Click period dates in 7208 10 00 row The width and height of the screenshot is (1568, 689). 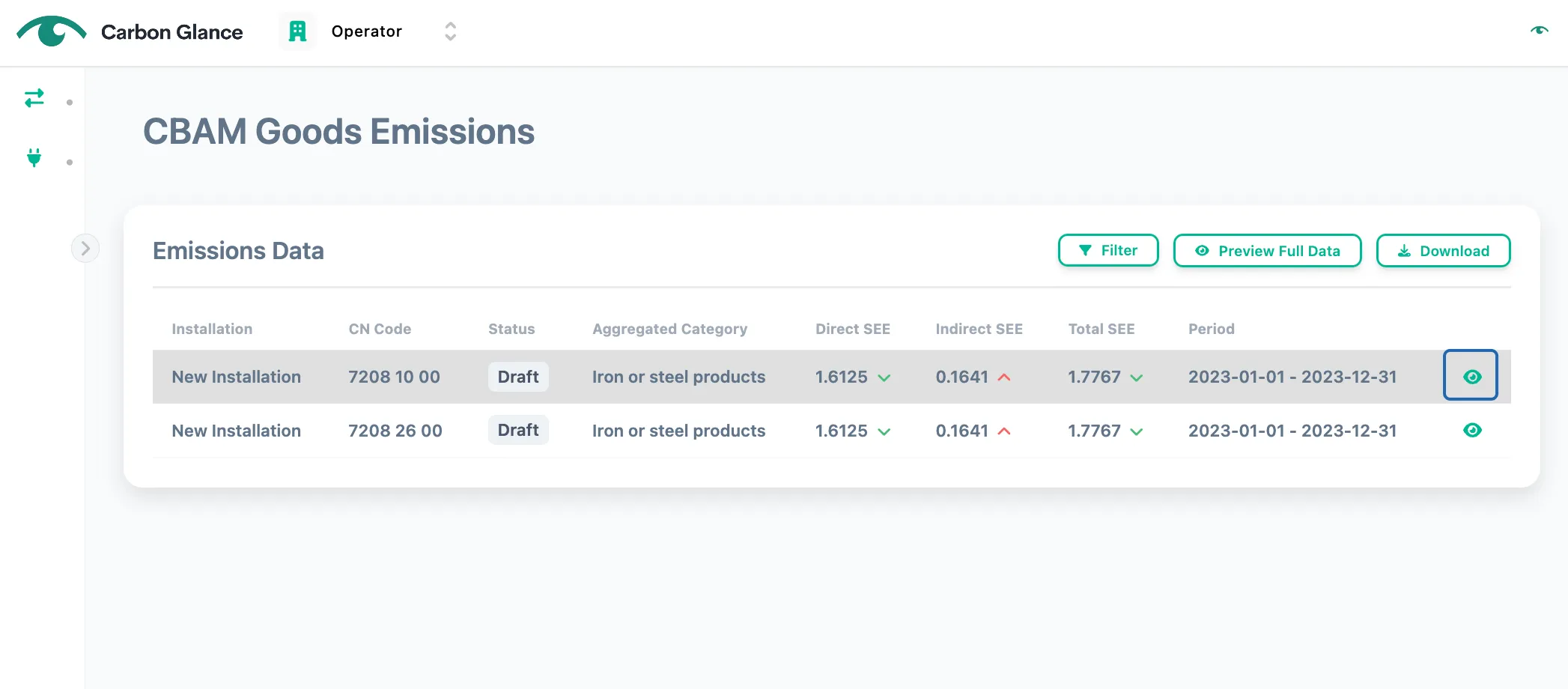coord(1292,377)
